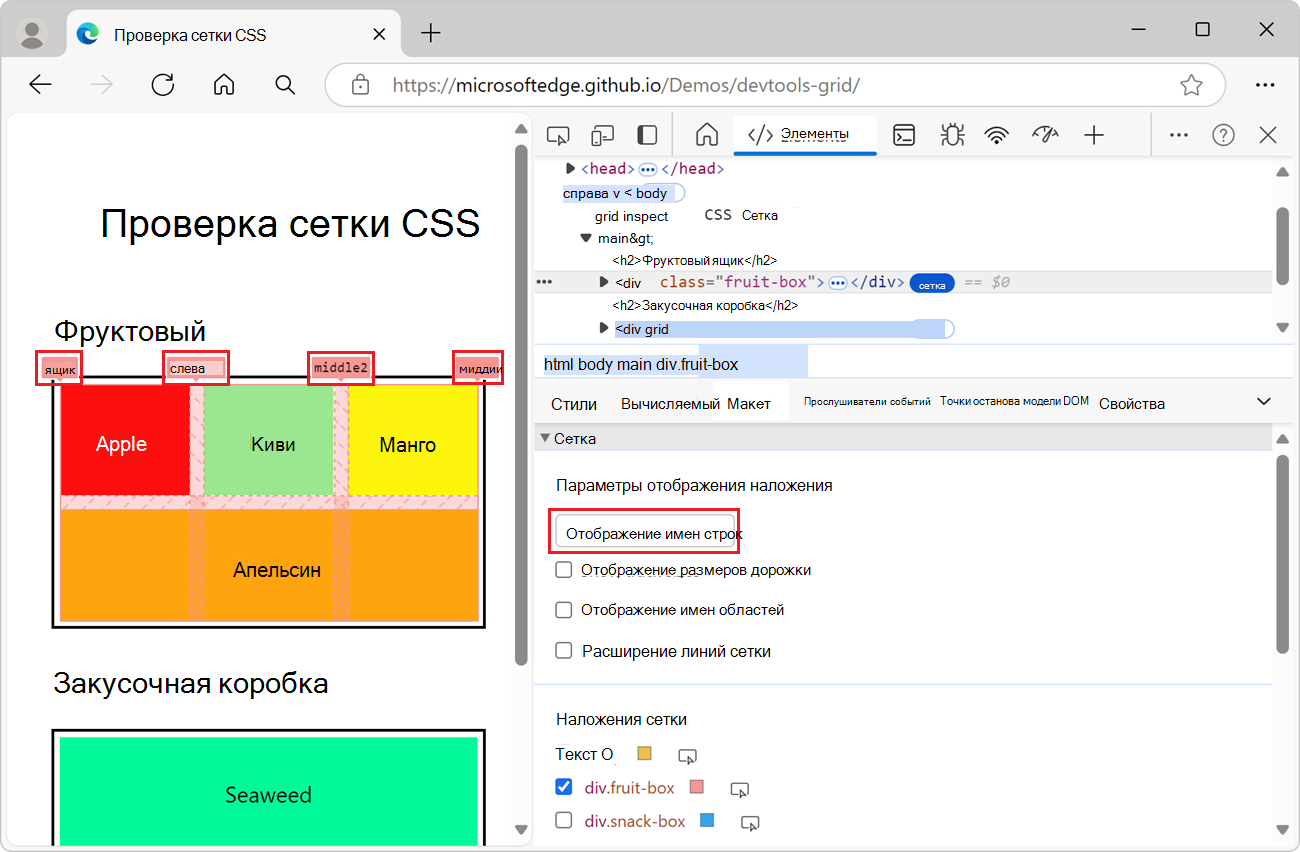Disable the div.fruit-box grid overlay
1300x852 pixels.
point(563,787)
